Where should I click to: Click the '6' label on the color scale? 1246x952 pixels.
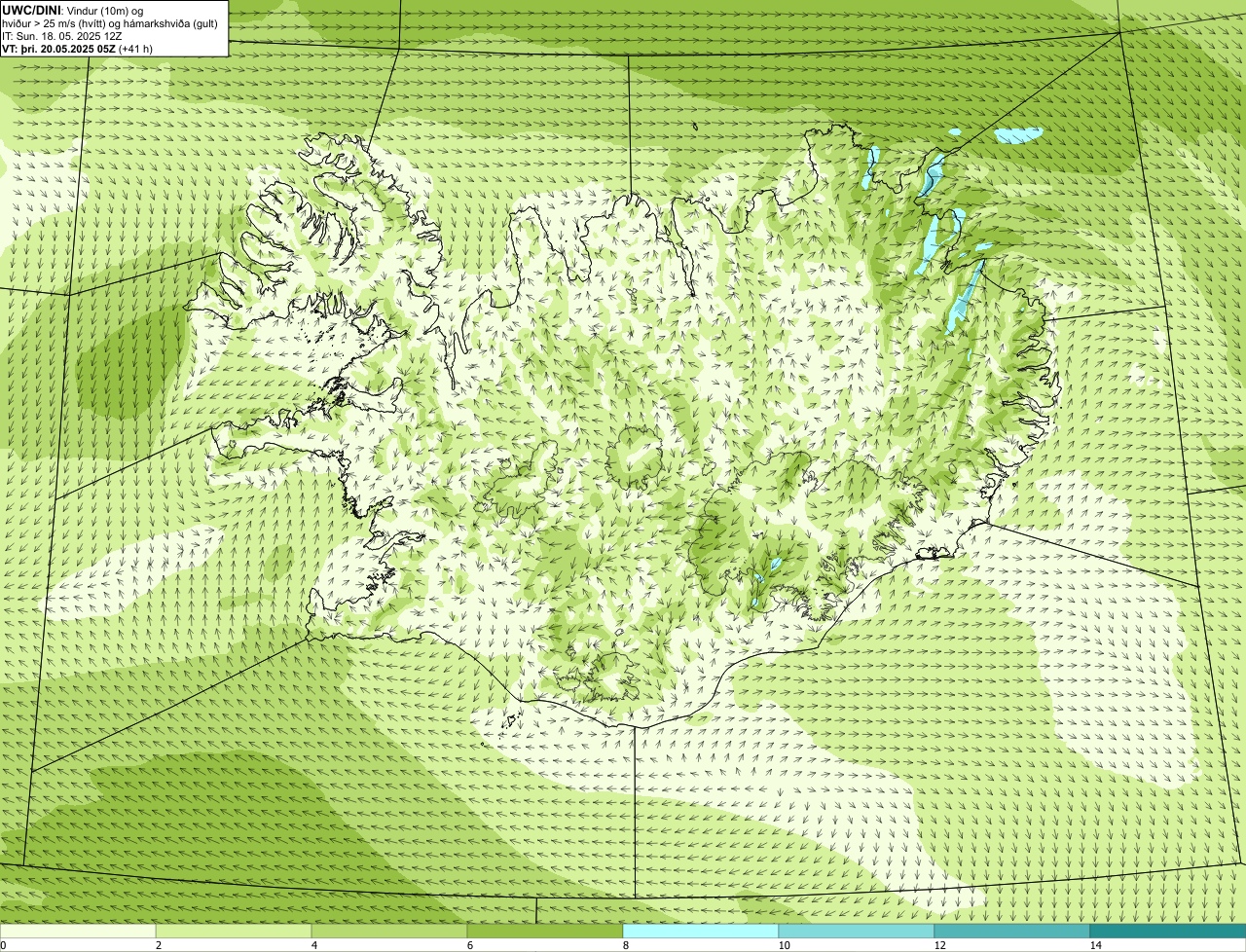coord(469,945)
